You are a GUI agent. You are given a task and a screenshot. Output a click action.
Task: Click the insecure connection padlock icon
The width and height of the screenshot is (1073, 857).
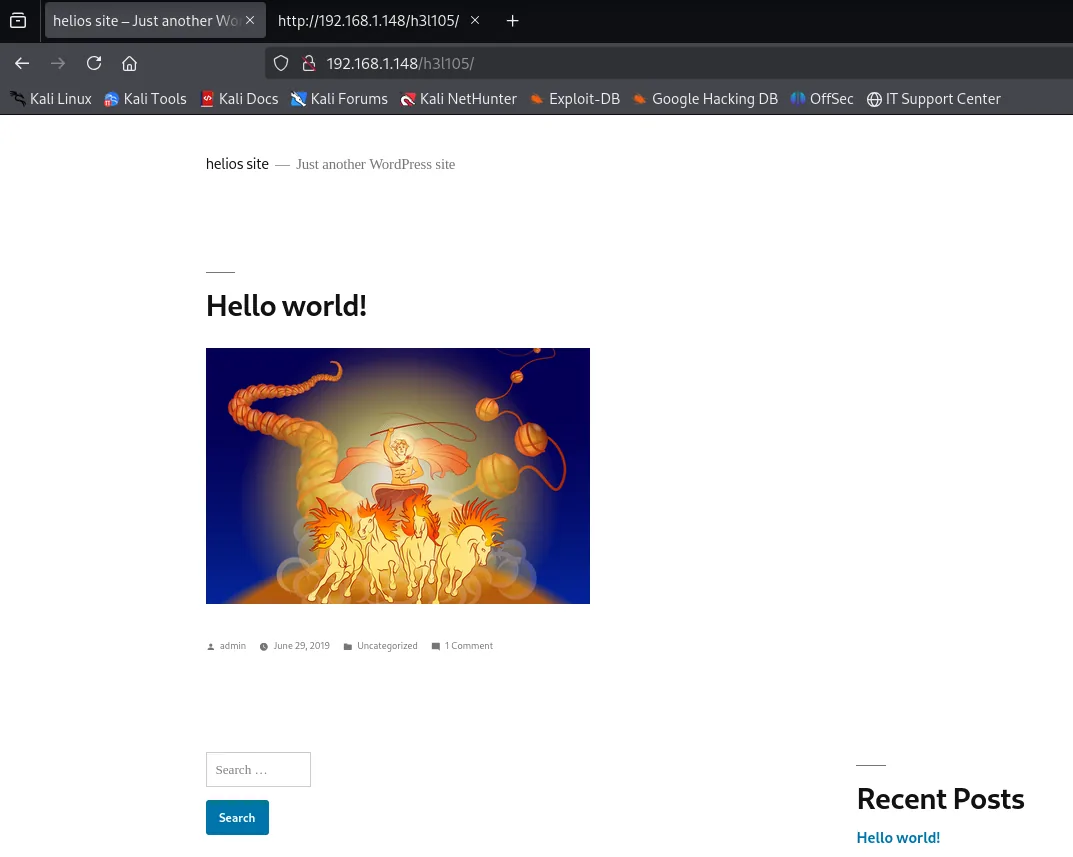pos(309,64)
